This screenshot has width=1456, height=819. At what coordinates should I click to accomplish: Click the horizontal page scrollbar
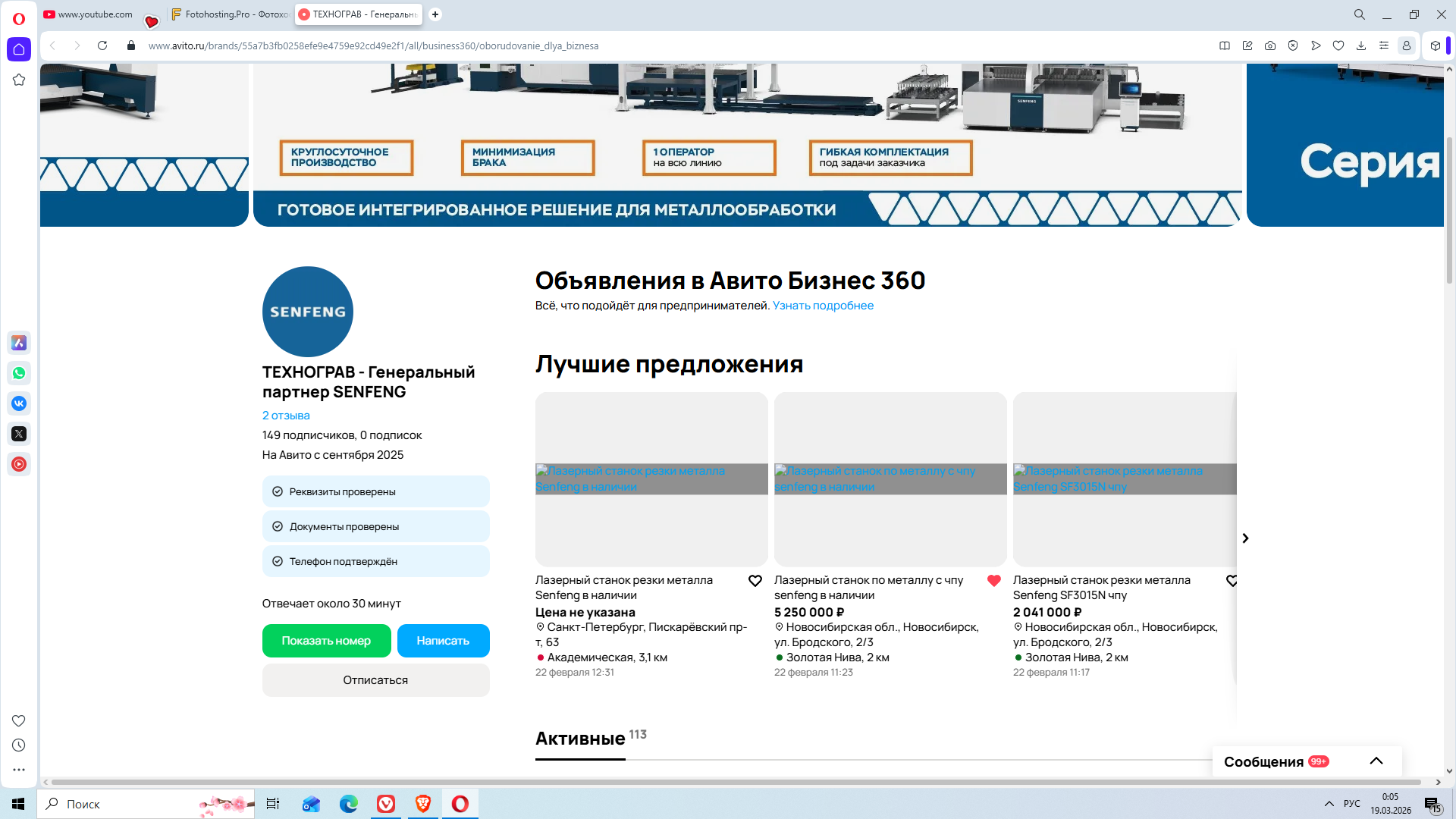736,782
